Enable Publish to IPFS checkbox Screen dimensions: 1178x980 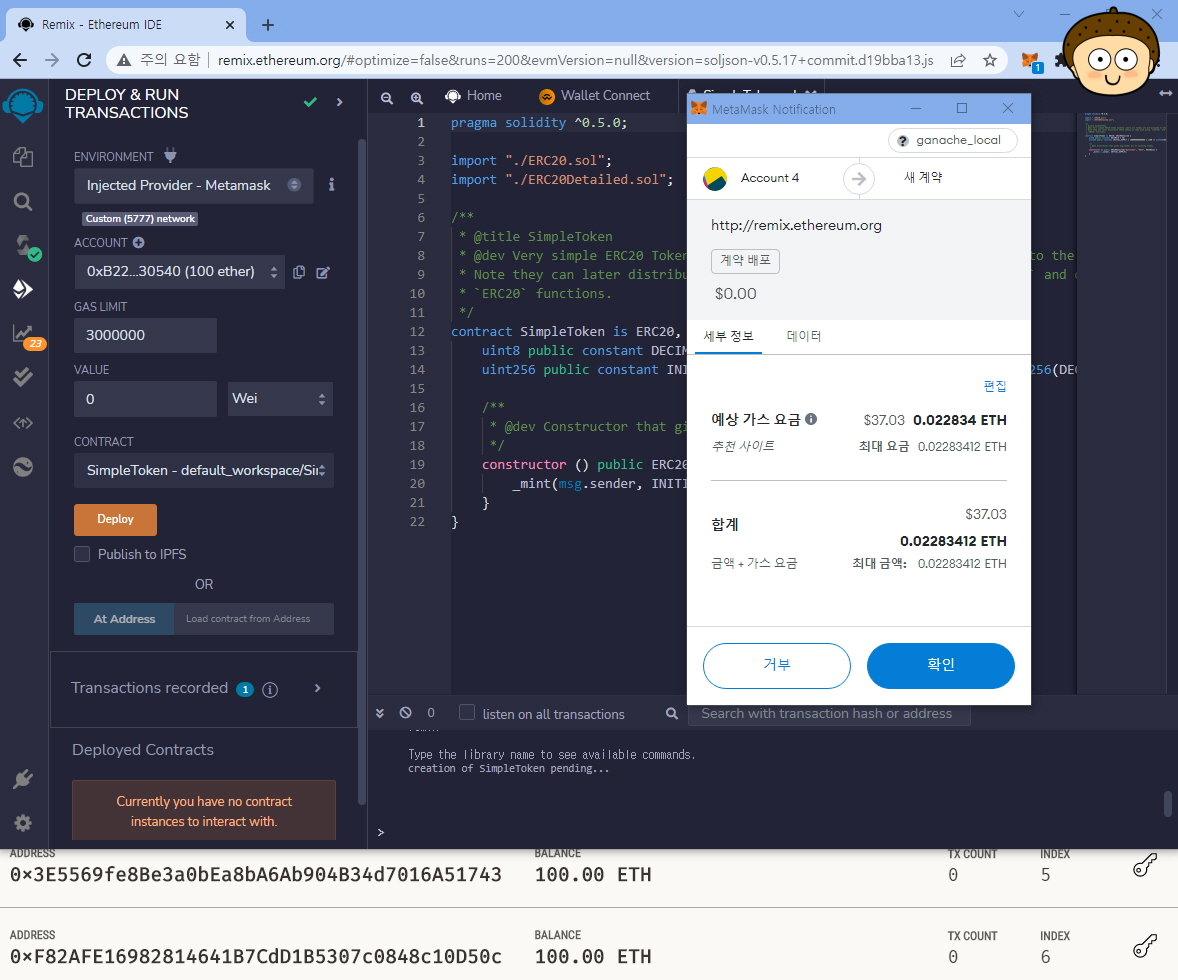click(82, 554)
